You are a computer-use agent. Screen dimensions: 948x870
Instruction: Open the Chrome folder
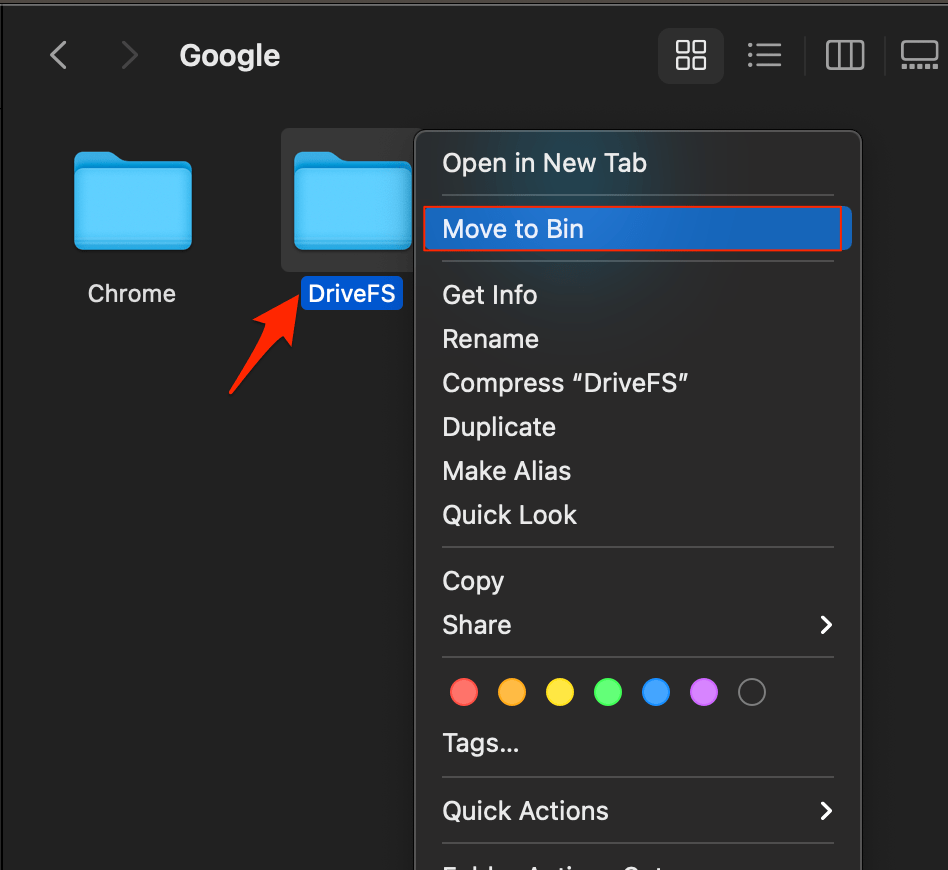(x=132, y=200)
